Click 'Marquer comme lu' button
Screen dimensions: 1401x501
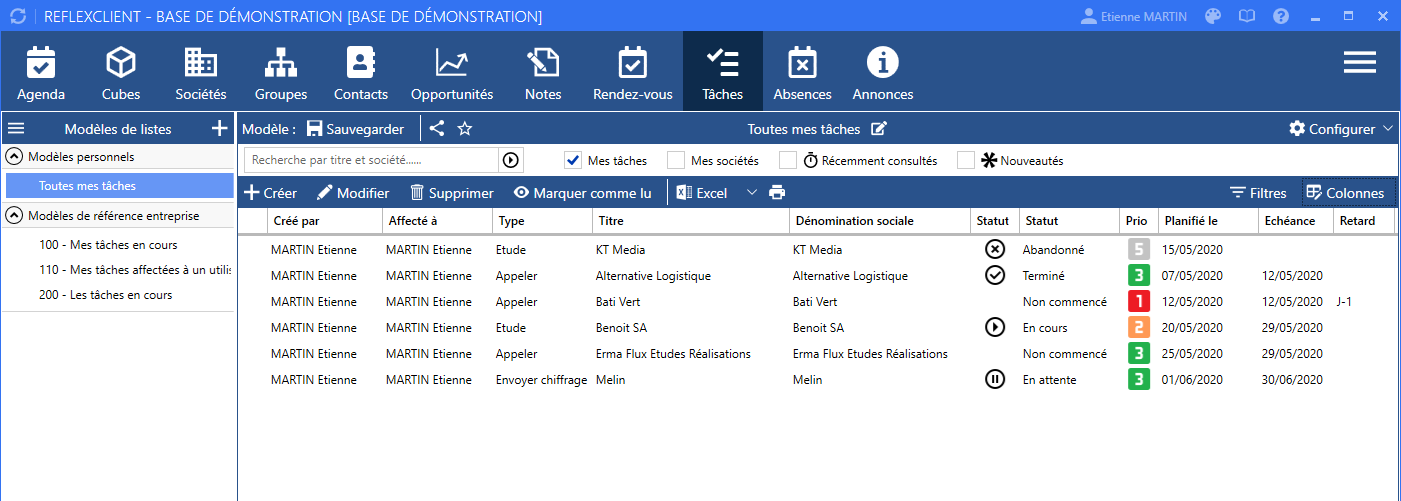pos(582,193)
